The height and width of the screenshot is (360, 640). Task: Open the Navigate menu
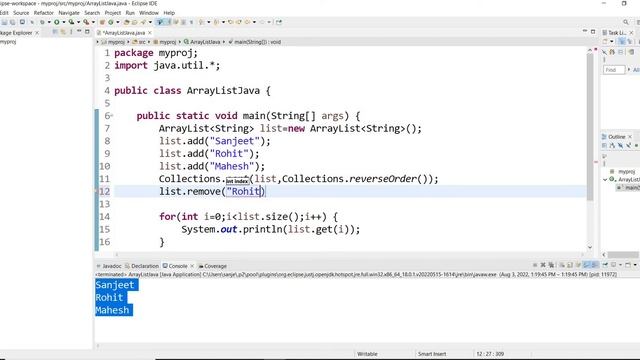69,13
